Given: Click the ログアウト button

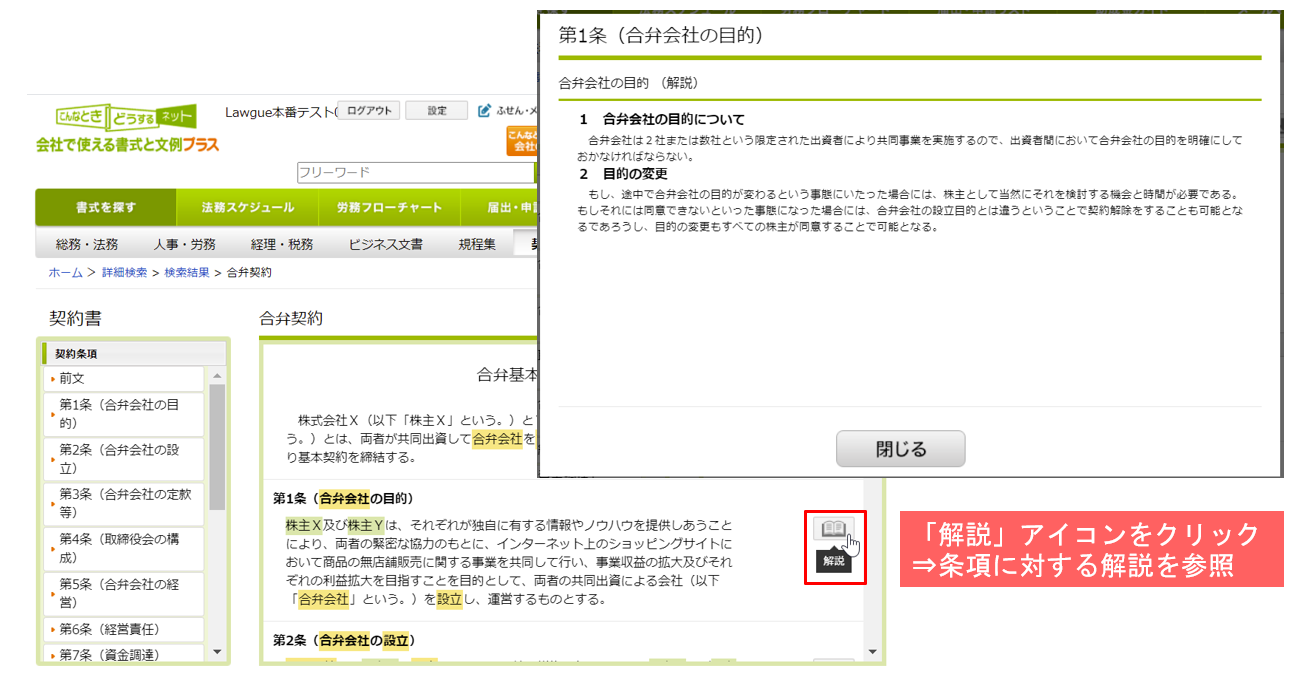Looking at the screenshot, I should [x=369, y=111].
